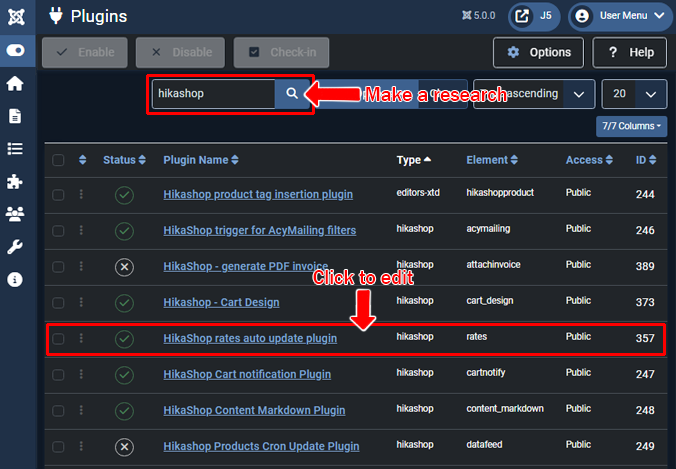Toggle enabled status of Content Markdown Plugin
The width and height of the screenshot is (676, 469).
[124, 411]
